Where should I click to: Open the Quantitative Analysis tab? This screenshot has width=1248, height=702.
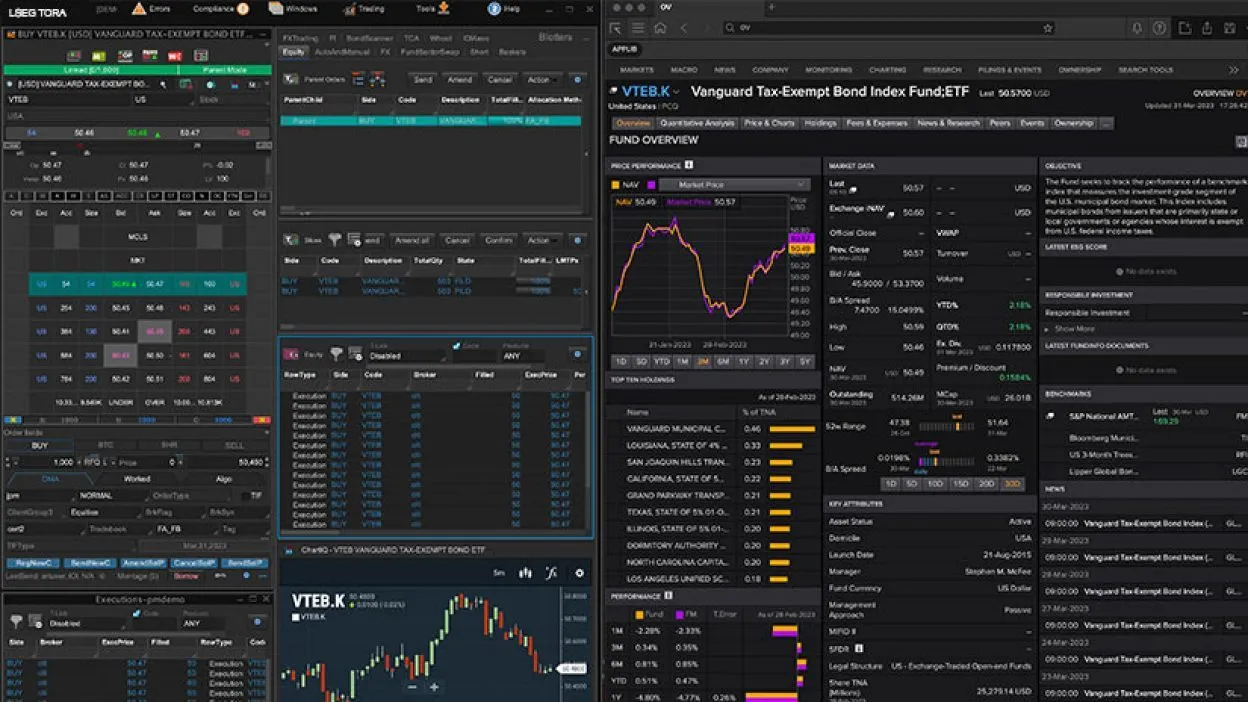click(x=697, y=123)
